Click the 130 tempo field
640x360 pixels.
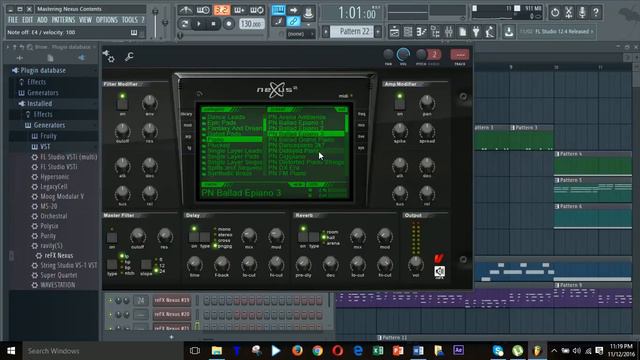click(x=251, y=24)
